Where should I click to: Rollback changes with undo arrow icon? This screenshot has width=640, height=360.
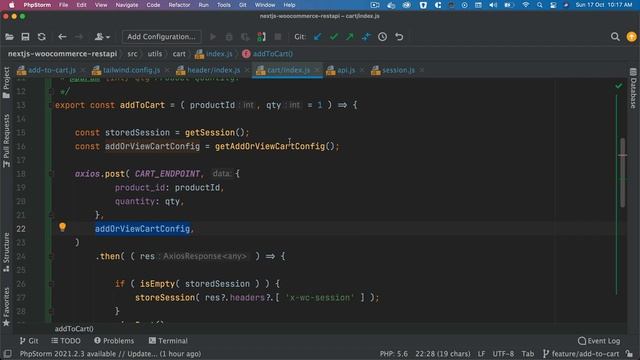pyautogui.click(x=399, y=37)
